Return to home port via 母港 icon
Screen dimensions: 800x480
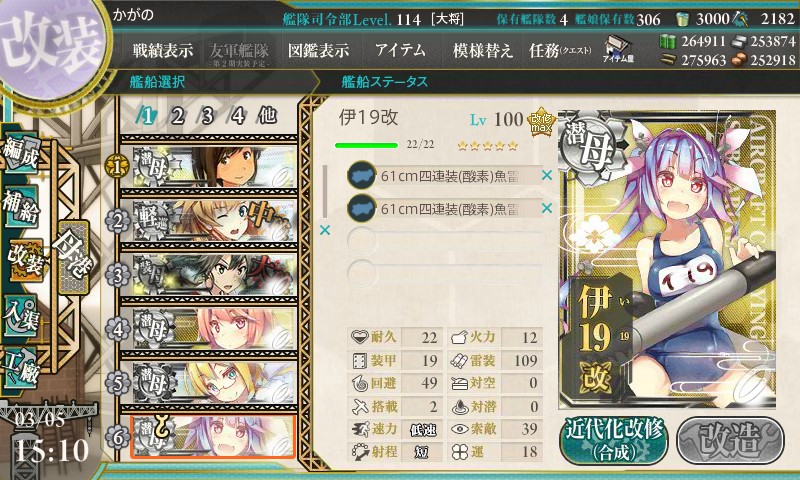(74, 258)
